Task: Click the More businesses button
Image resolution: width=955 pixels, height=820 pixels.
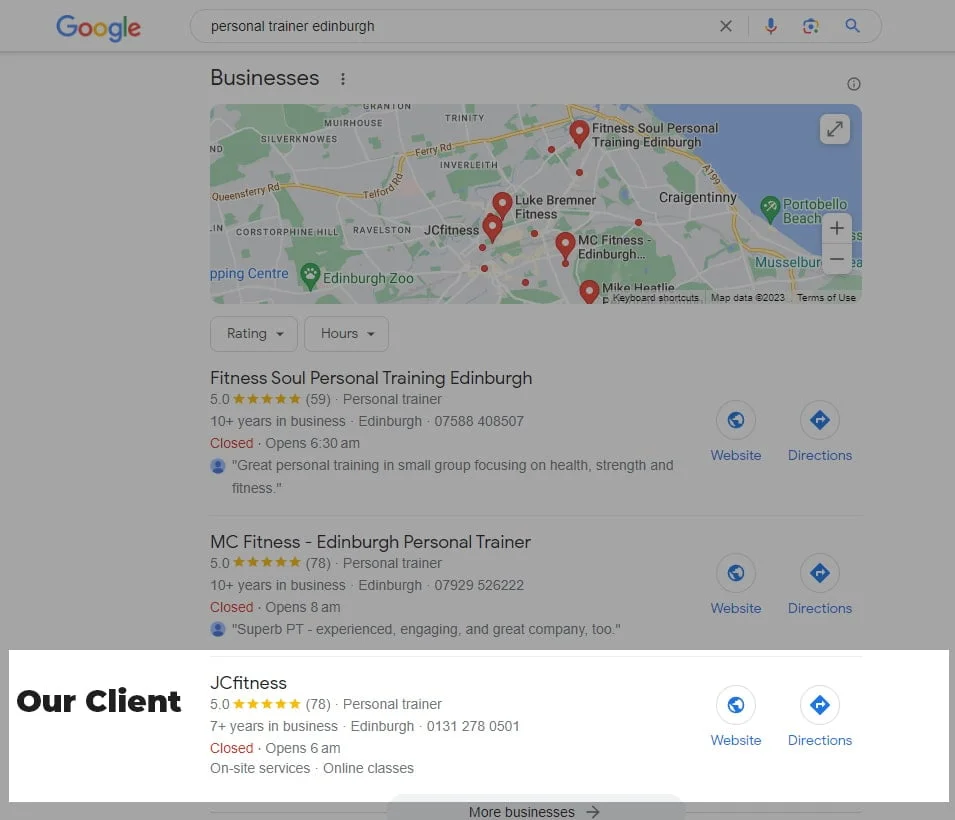Action: pyautogui.click(x=534, y=811)
